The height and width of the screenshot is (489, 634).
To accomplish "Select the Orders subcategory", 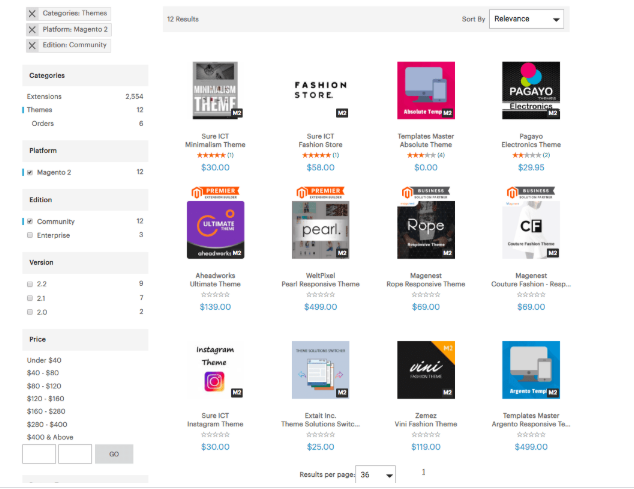I will click(x=42, y=123).
